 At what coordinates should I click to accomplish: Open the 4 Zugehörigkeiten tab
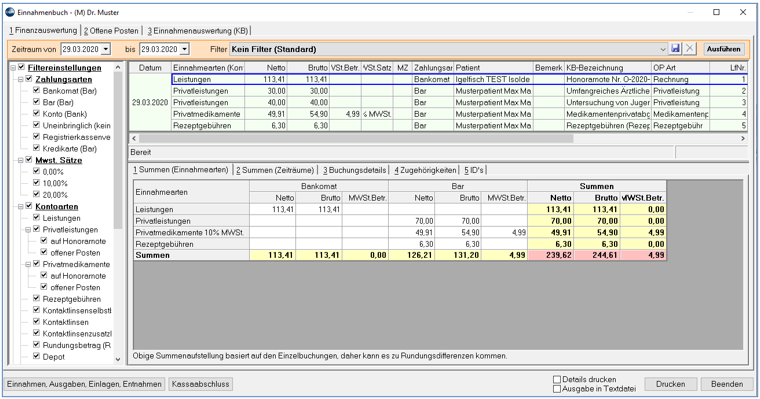click(x=425, y=170)
